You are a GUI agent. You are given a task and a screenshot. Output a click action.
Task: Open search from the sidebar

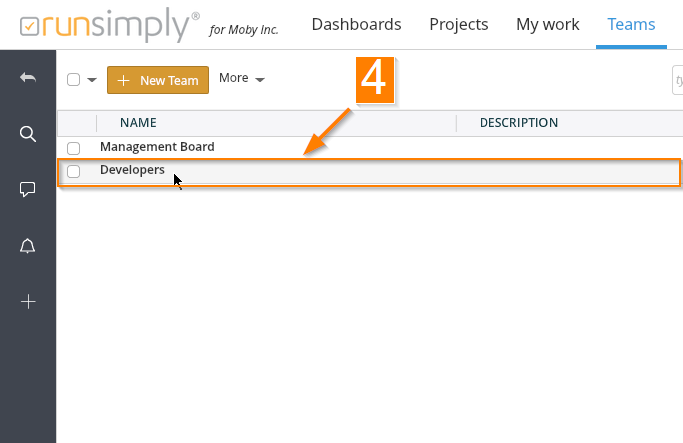28,134
